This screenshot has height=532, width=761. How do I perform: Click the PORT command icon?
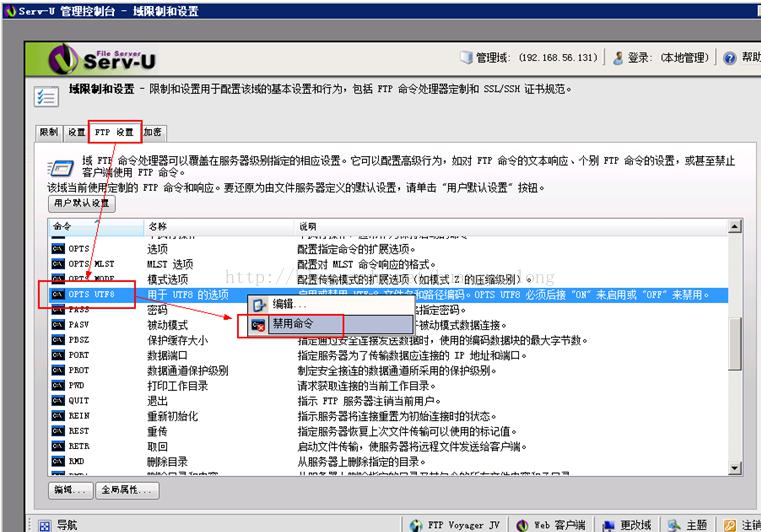(58, 355)
